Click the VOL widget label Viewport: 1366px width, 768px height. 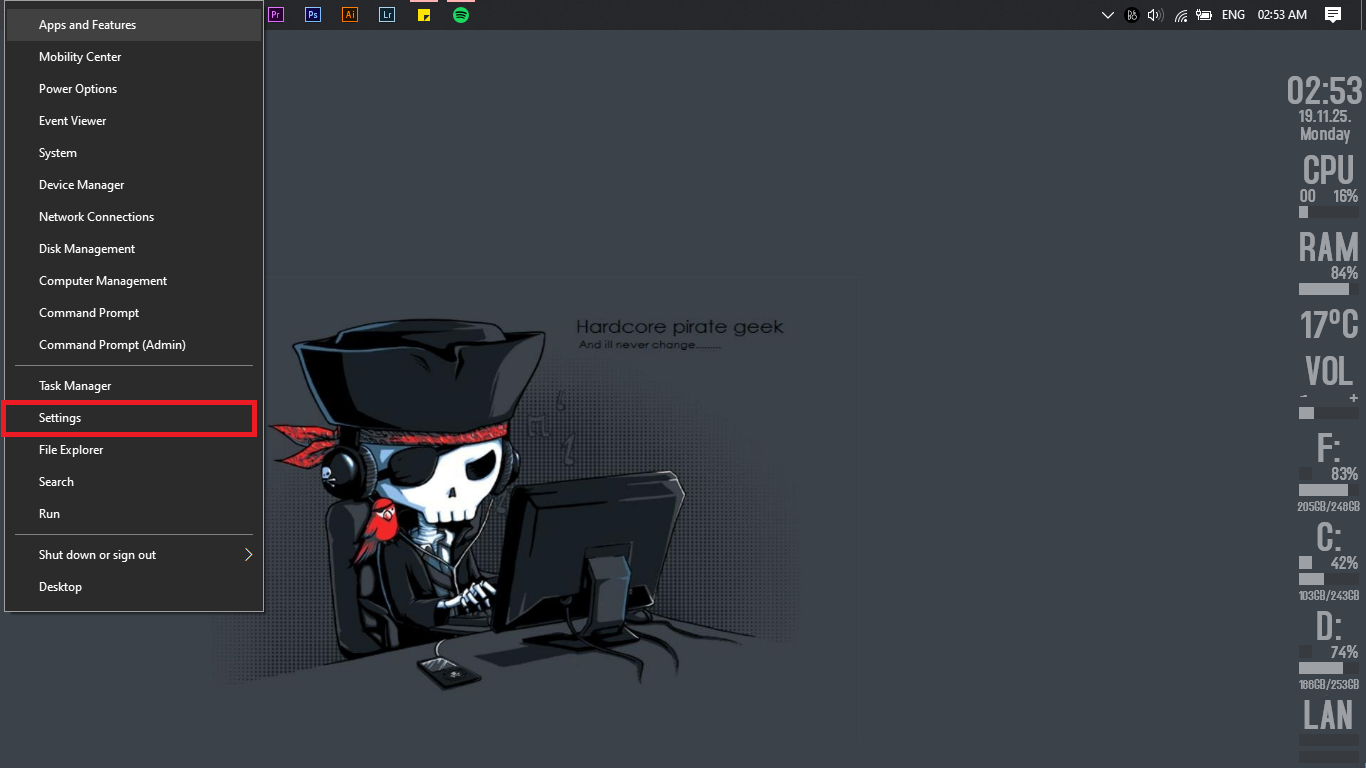pos(1329,372)
